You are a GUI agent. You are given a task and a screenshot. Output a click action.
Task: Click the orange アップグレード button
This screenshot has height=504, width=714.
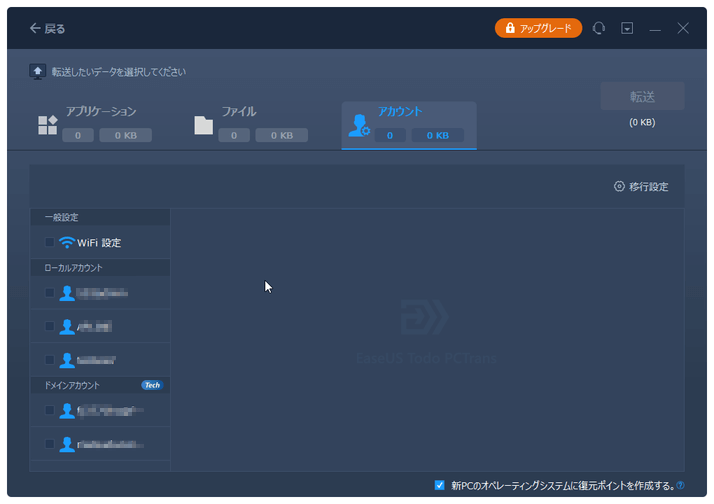coord(538,29)
